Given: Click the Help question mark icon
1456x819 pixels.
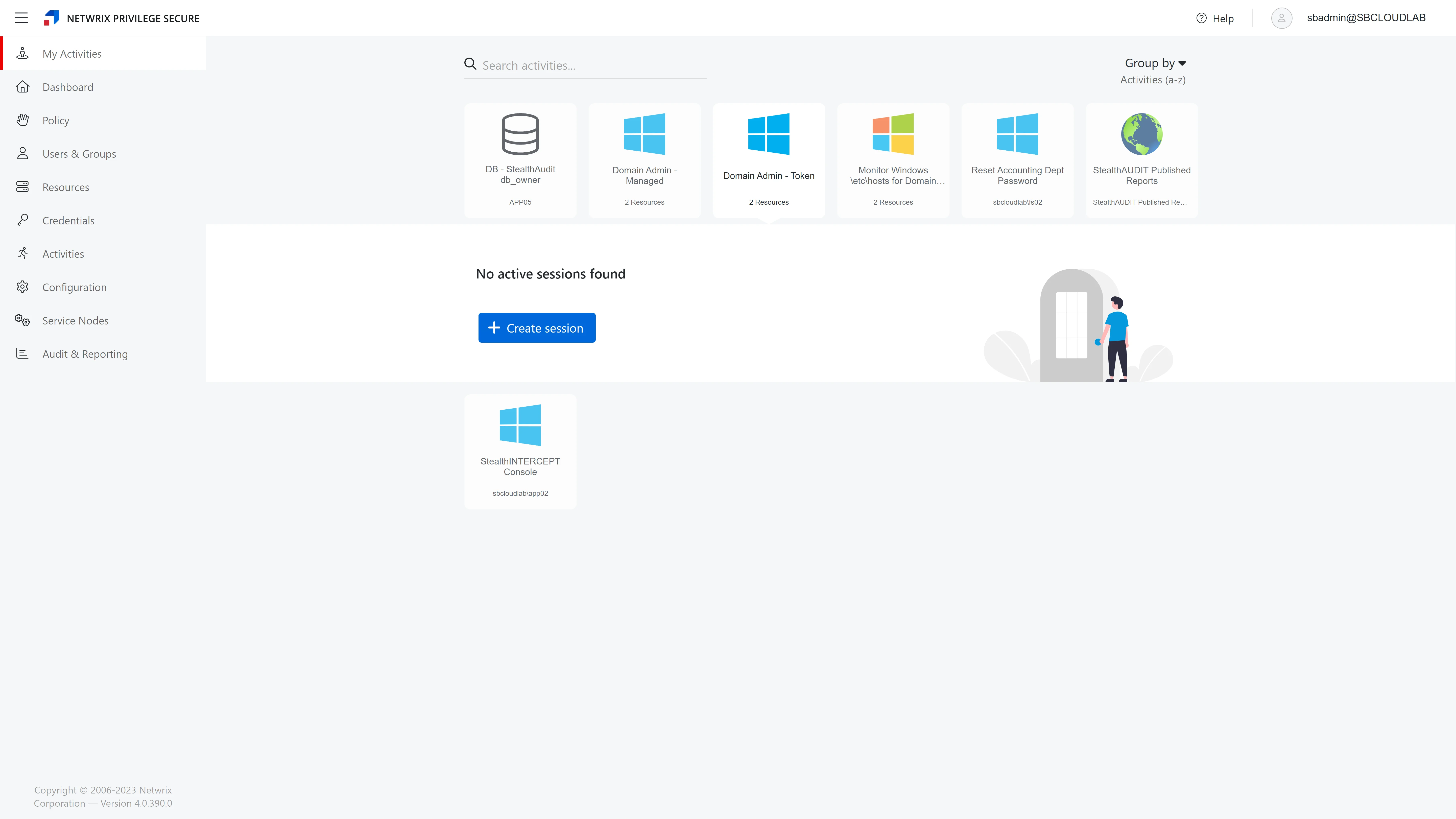Looking at the screenshot, I should coord(1201,18).
